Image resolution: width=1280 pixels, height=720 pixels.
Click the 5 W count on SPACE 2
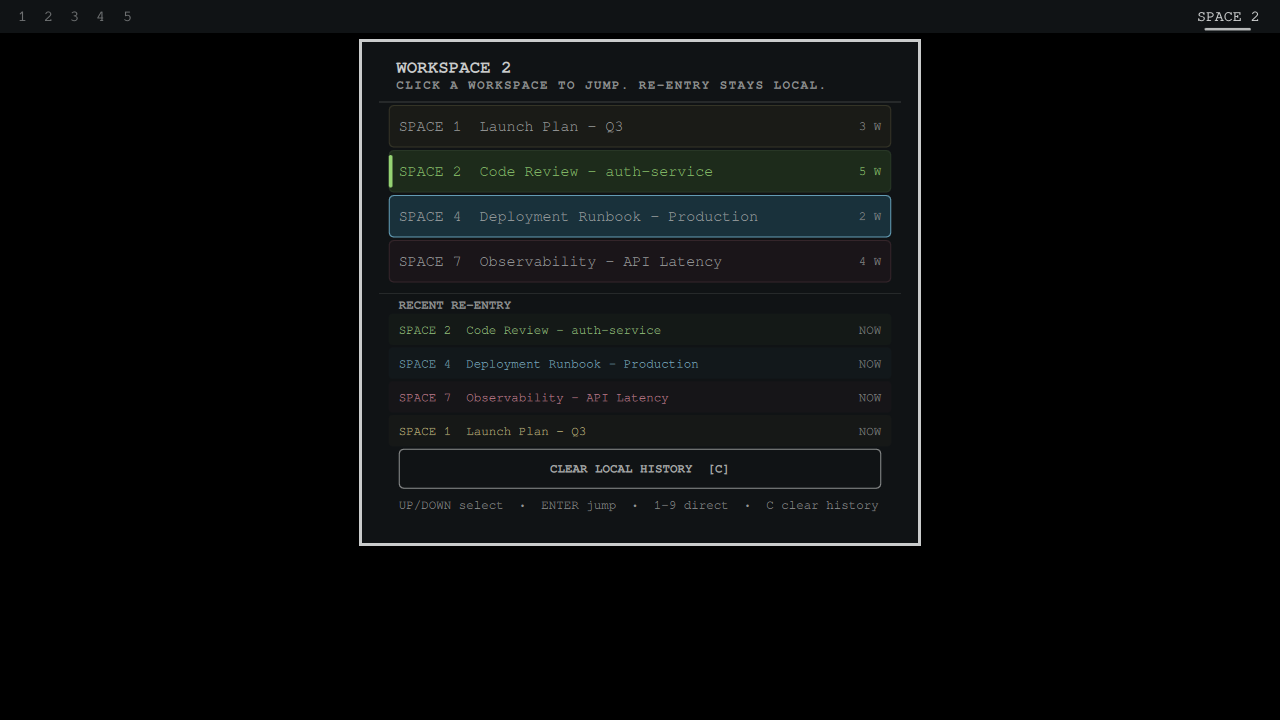(x=870, y=172)
